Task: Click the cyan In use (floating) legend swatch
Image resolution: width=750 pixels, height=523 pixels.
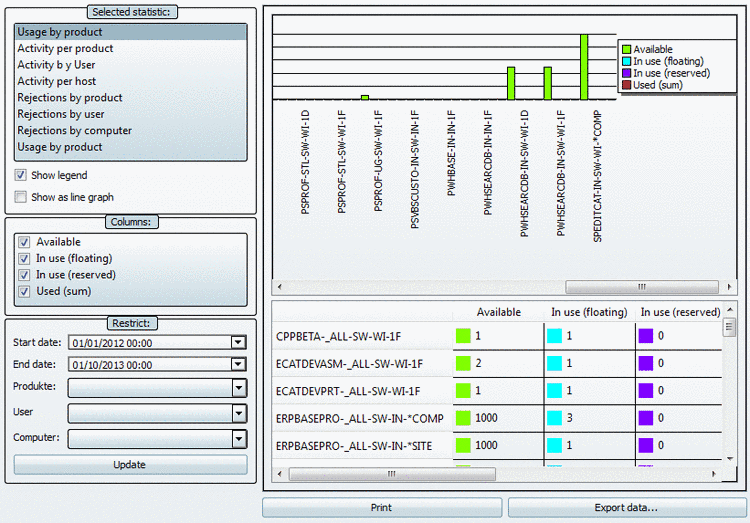Action: (627, 61)
